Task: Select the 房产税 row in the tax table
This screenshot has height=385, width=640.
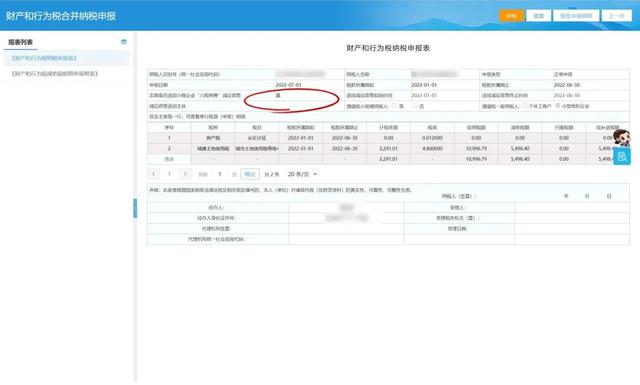Action: pos(388,138)
